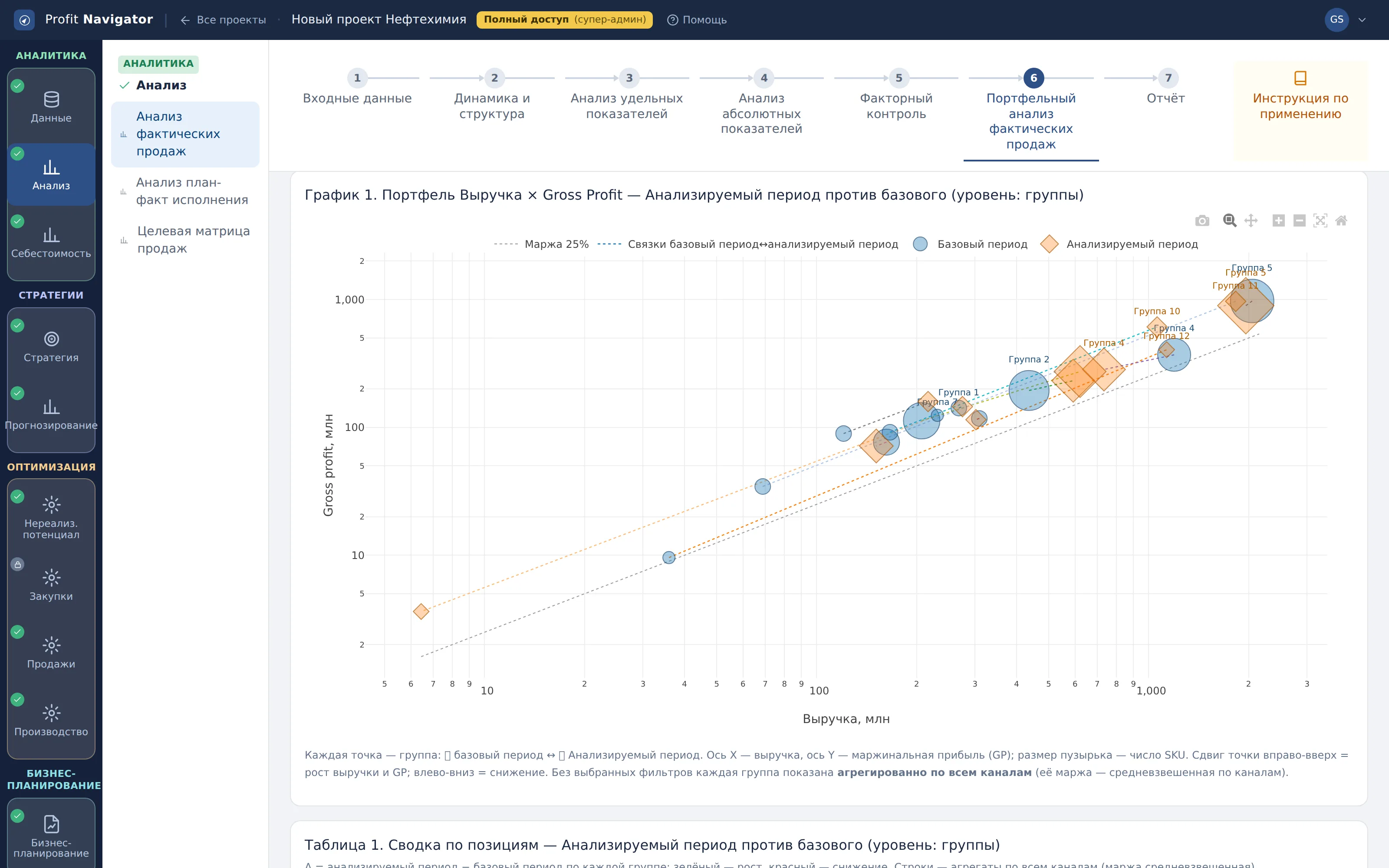Open the Продажи optimization module
This screenshot has width=1389, height=868.
click(51, 653)
